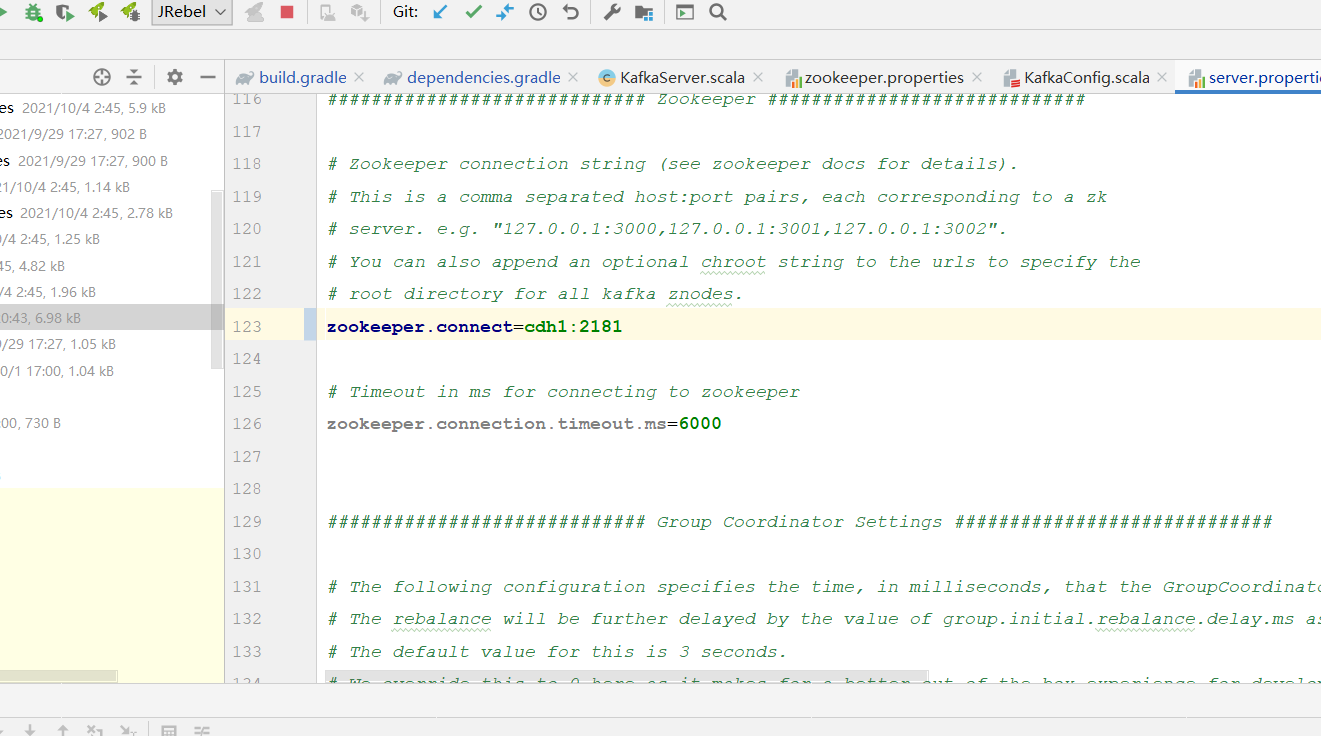Click the Group Coordinator Settings header line
The width and height of the screenshot is (1321, 736).
[x=799, y=522]
